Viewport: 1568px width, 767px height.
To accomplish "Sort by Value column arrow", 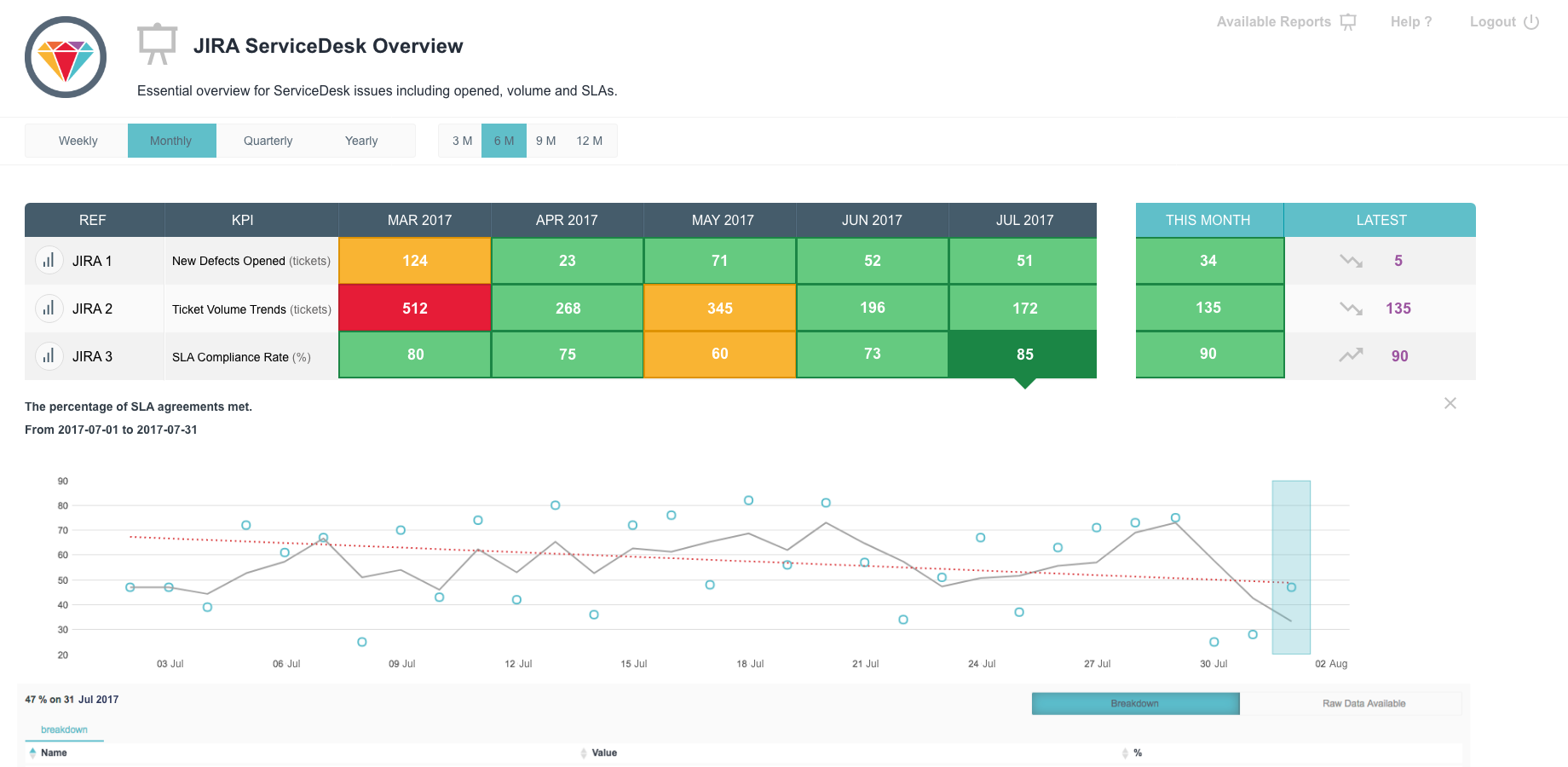I will pos(584,753).
